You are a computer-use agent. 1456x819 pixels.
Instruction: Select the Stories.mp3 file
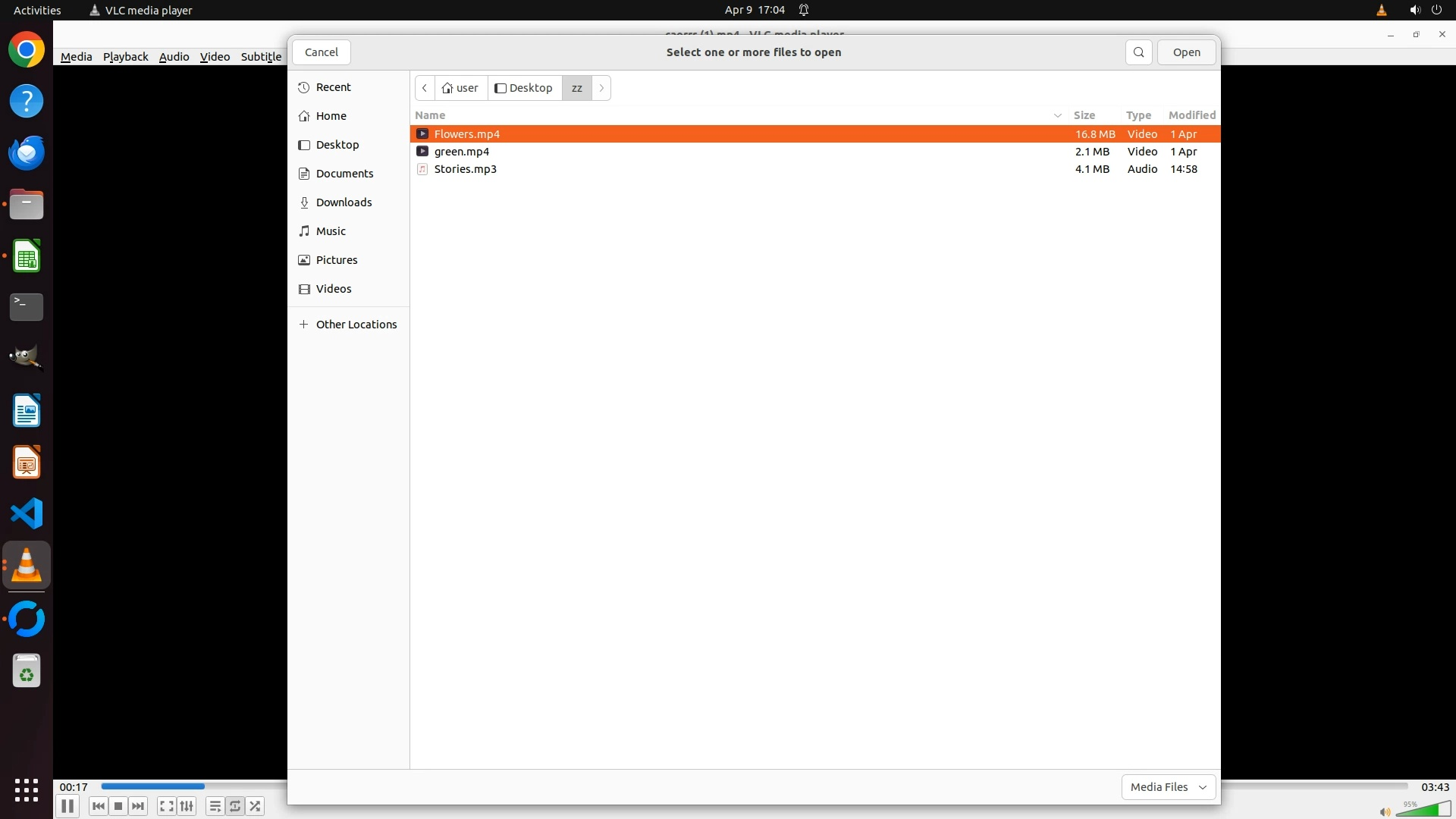[x=465, y=169]
